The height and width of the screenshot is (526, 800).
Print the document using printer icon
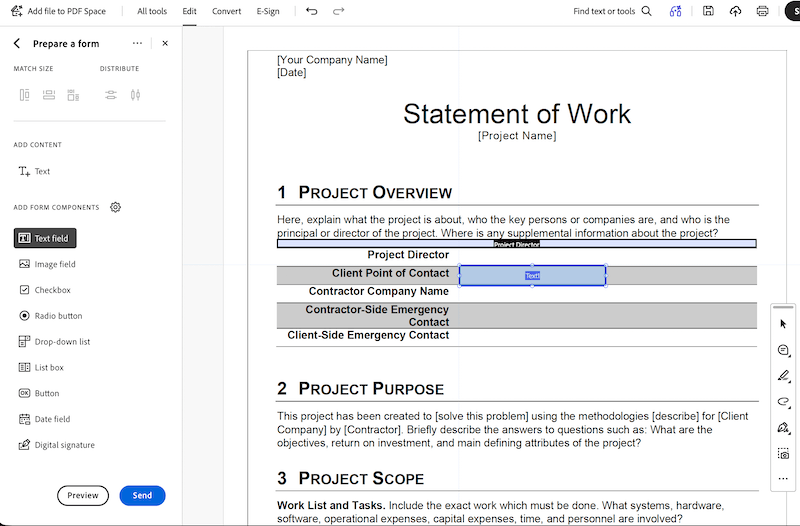(x=762, y=11)
